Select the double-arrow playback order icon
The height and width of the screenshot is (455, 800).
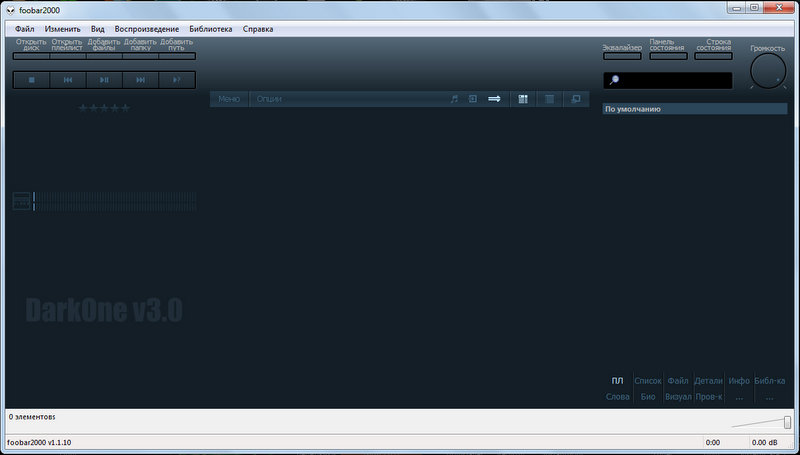[x=494, y=99]
